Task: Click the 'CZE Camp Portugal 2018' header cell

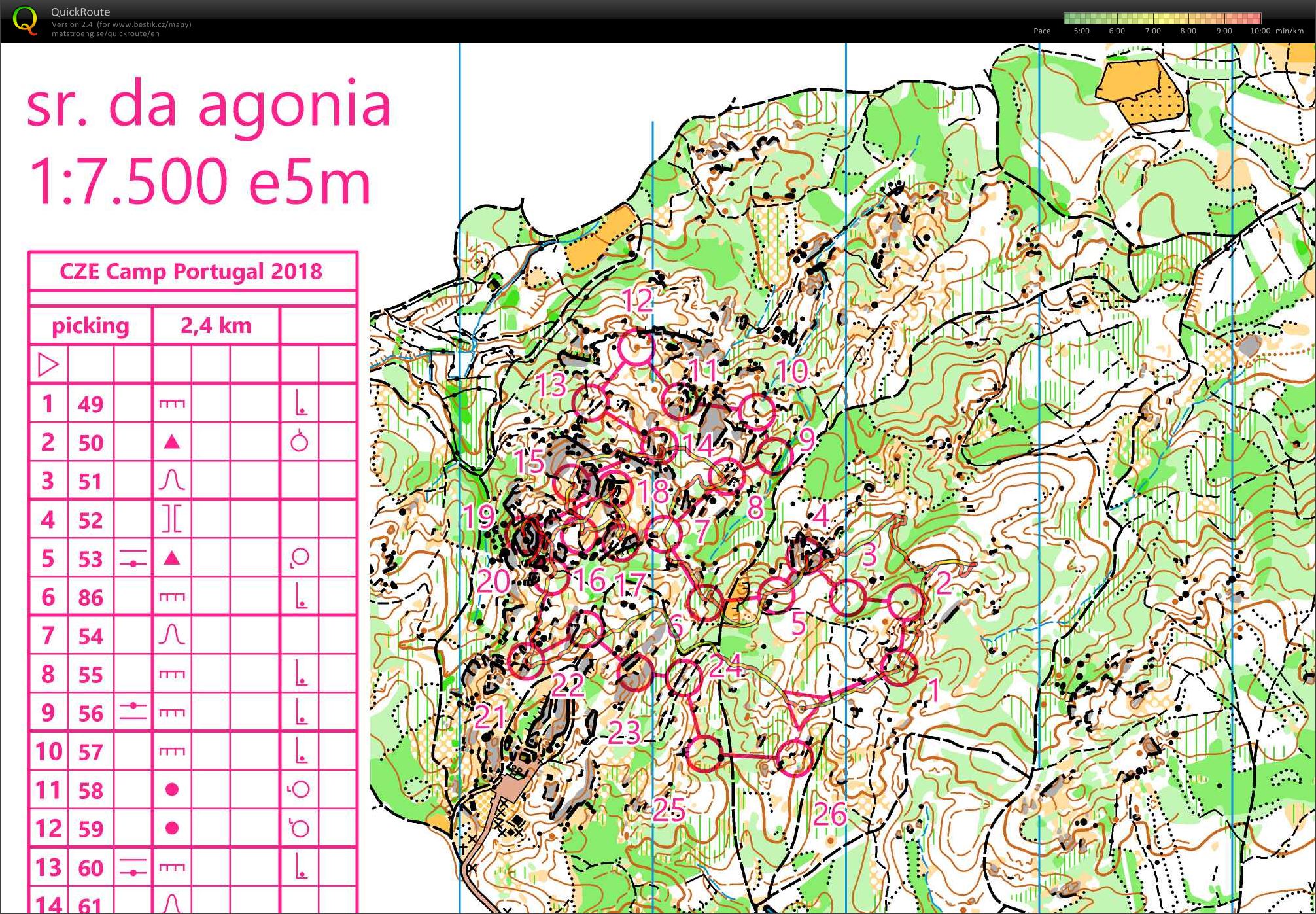Action: 191,272
